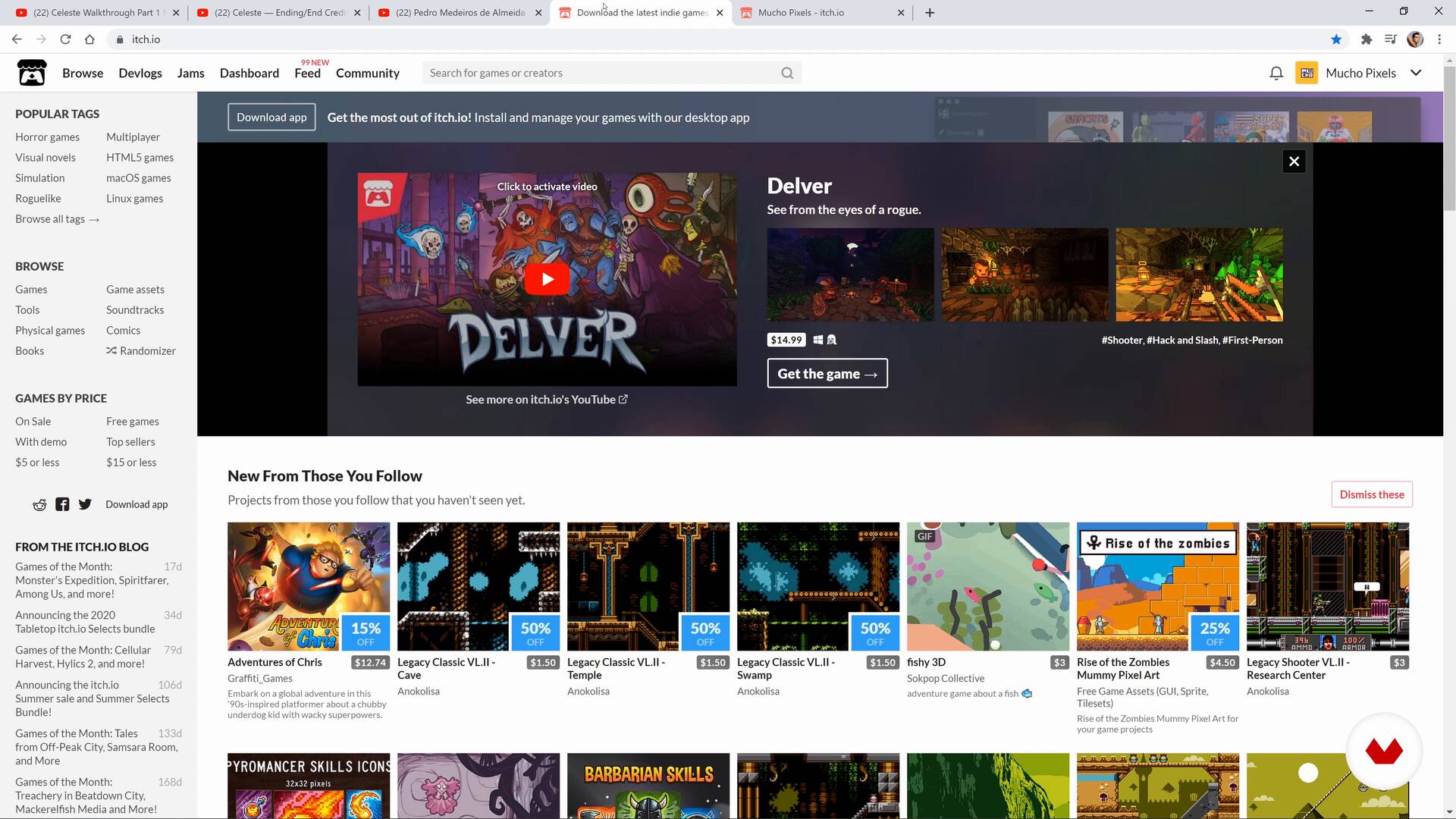Viewport: 1456px width, 819px height.
Task: Open Legacy Shooter VL.II Research Center title
Action: coord(1298,668)
